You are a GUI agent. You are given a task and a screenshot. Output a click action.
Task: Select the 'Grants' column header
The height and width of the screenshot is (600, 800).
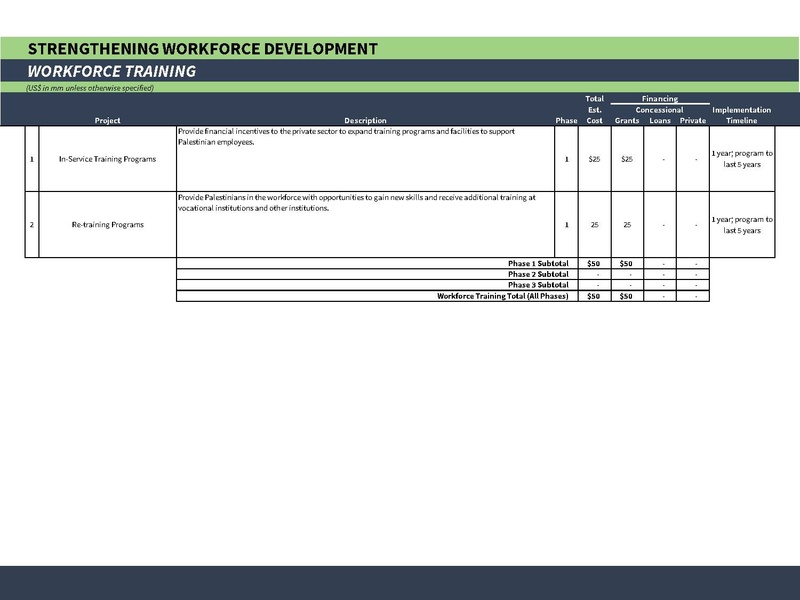(x=627, y=120)
